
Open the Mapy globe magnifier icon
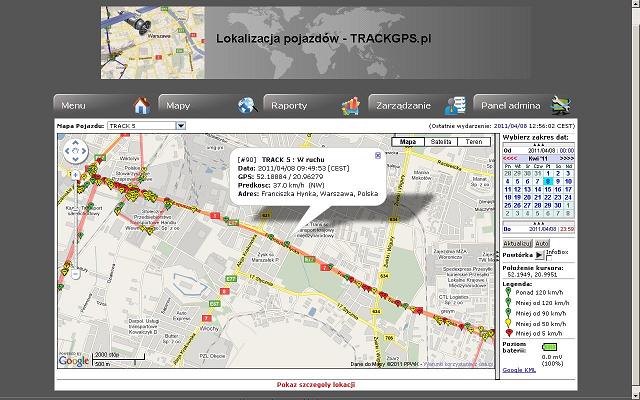tap(247, 106)
